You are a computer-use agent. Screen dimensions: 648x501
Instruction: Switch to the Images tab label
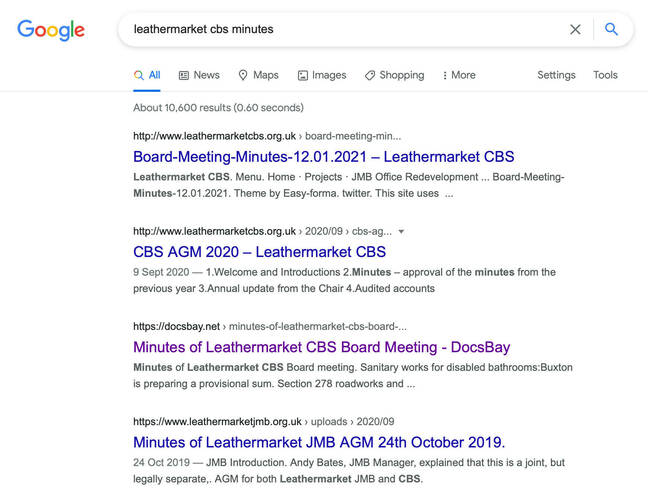pyautogui.click(x=329, y=75)
